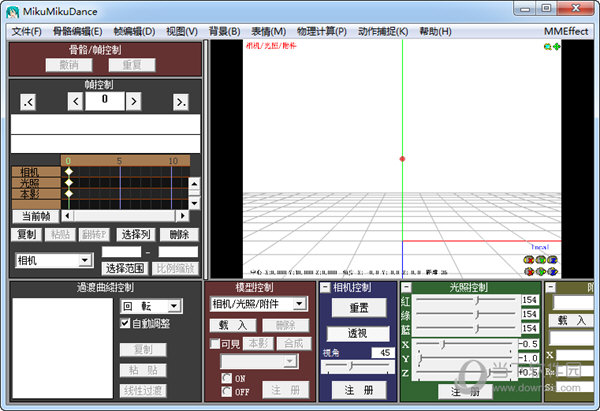Click the 注册 button in light control
This screenshot has width=600, height=411.
[x=465, y=391]
